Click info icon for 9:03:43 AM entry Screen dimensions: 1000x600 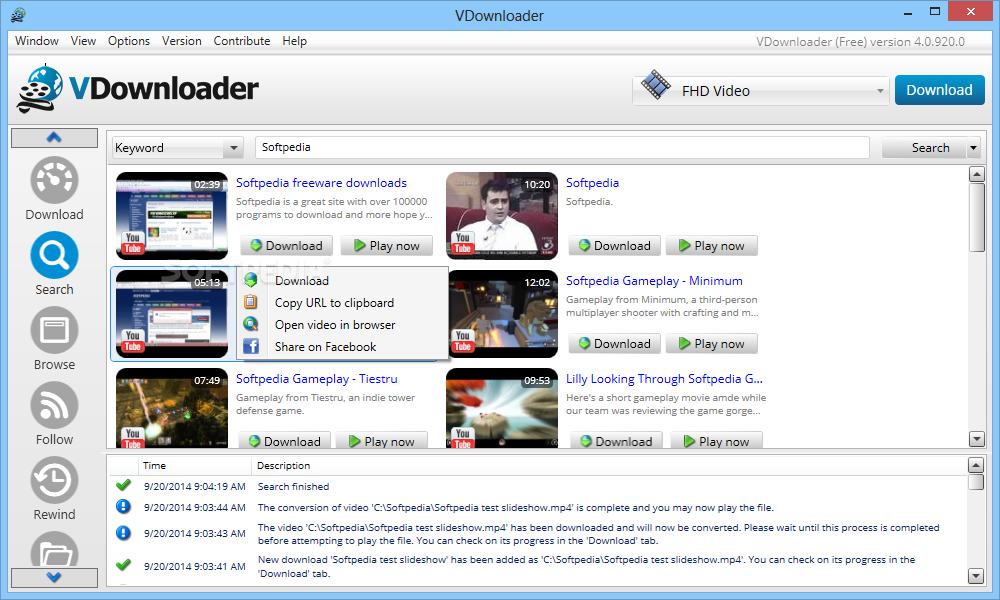point(123,533)
